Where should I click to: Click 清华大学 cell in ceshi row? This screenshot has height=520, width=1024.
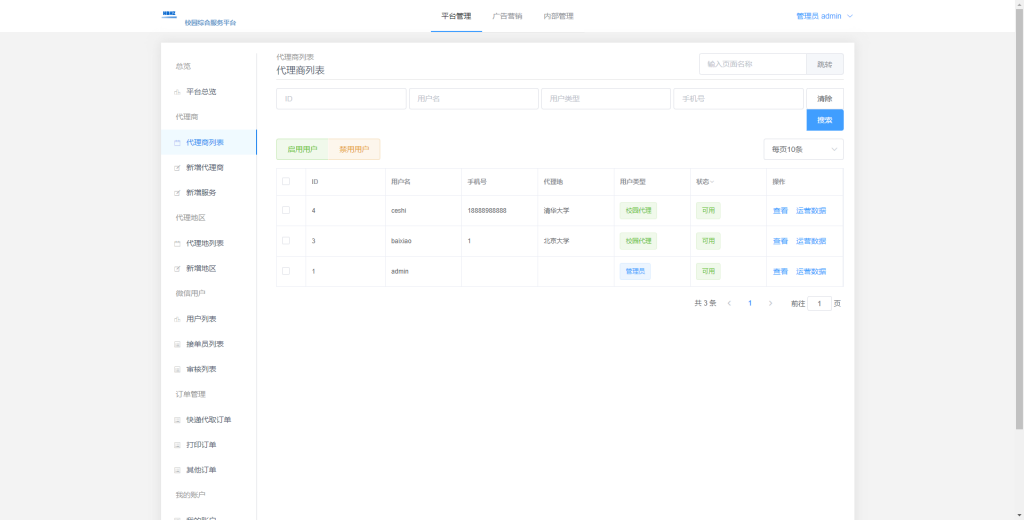pos(556,210)
